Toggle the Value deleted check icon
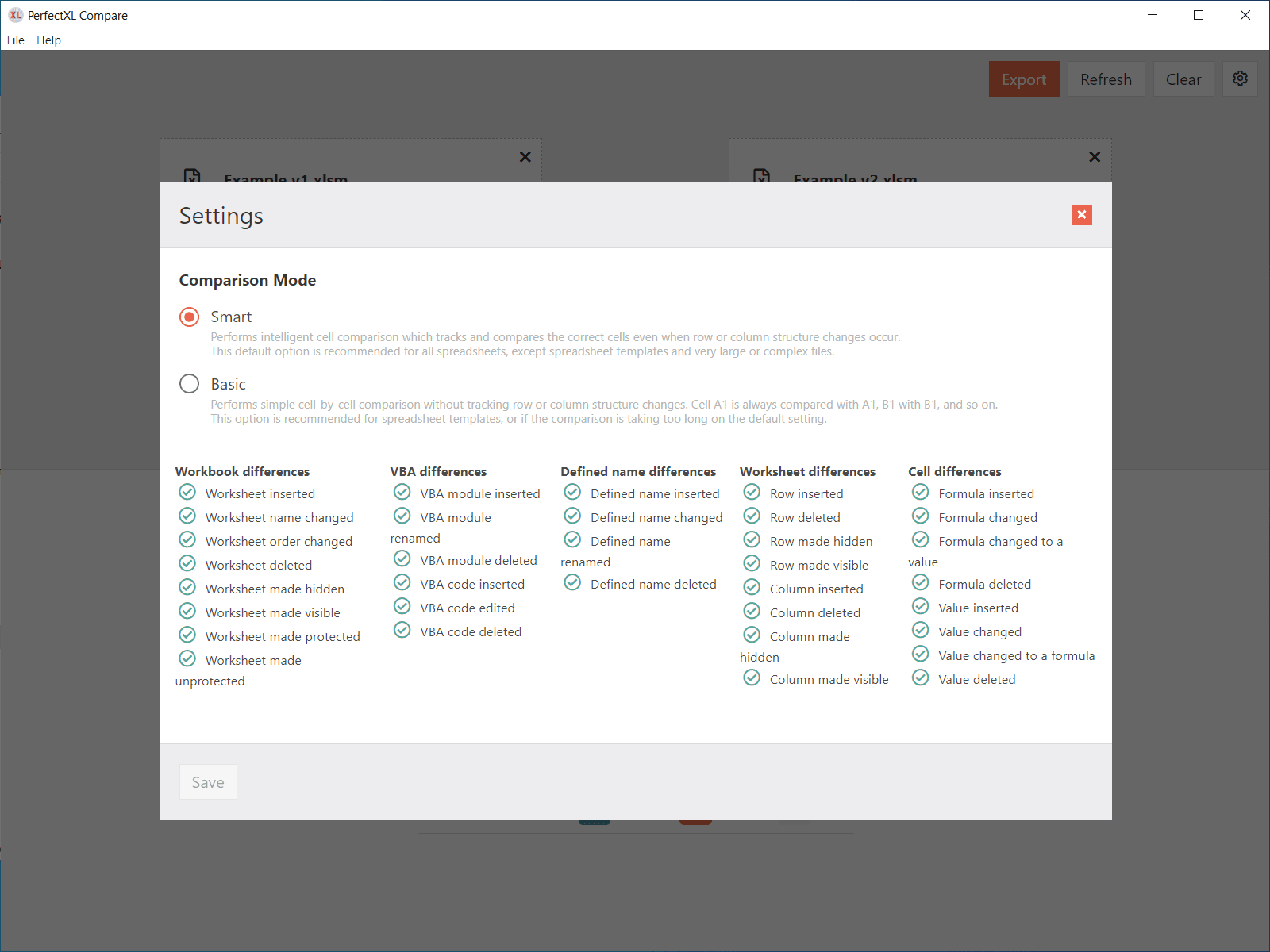 point(920,678)
